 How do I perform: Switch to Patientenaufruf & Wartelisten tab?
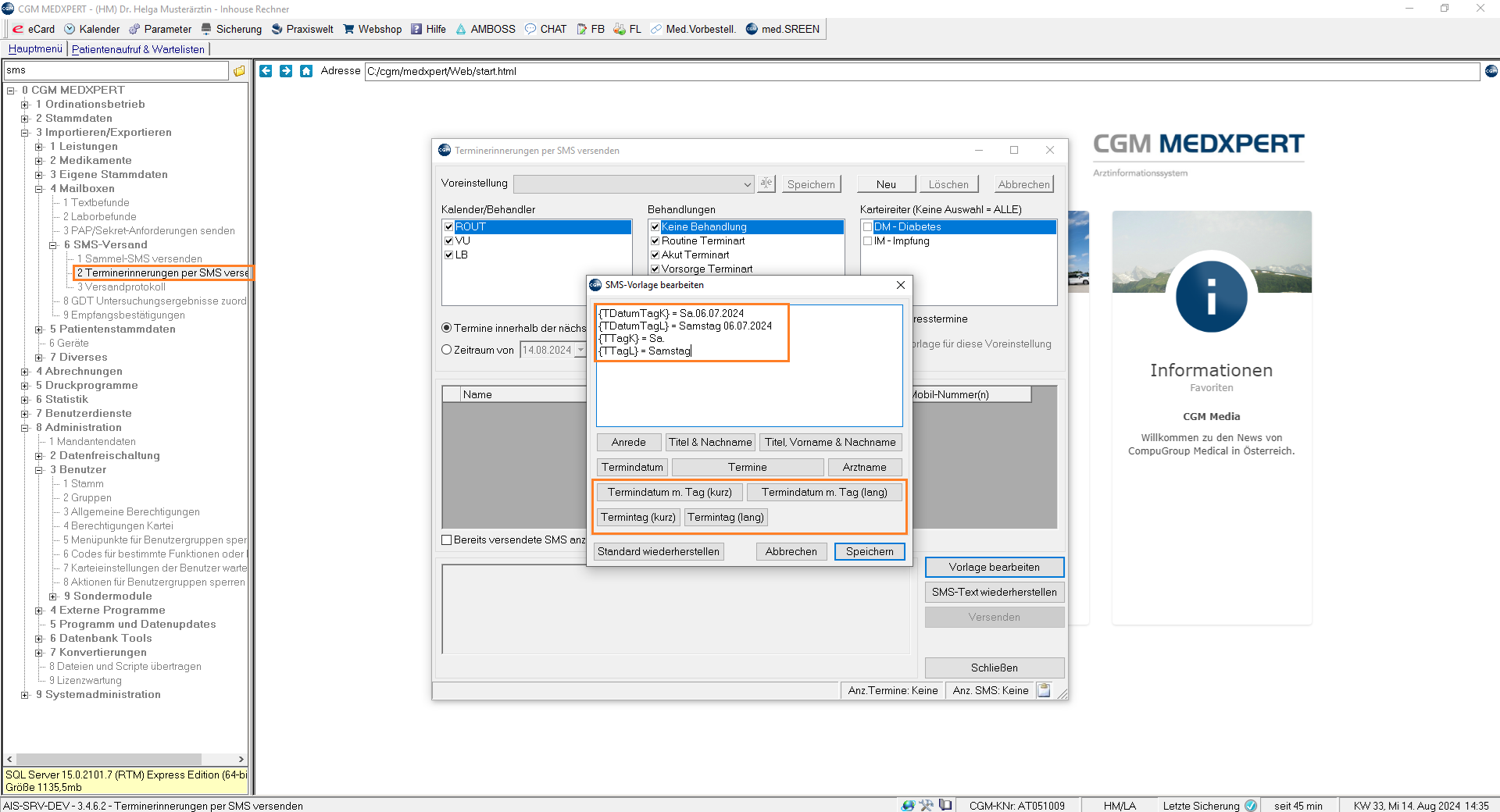[x=138, y=48]
